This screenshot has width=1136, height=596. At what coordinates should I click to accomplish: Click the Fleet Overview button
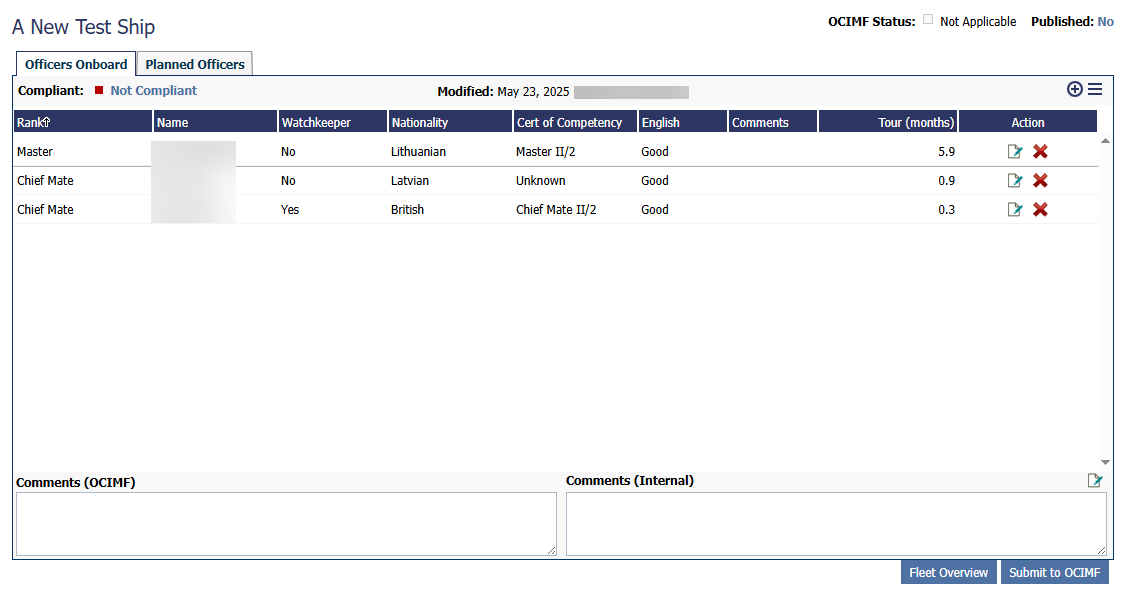coord(948,572)
